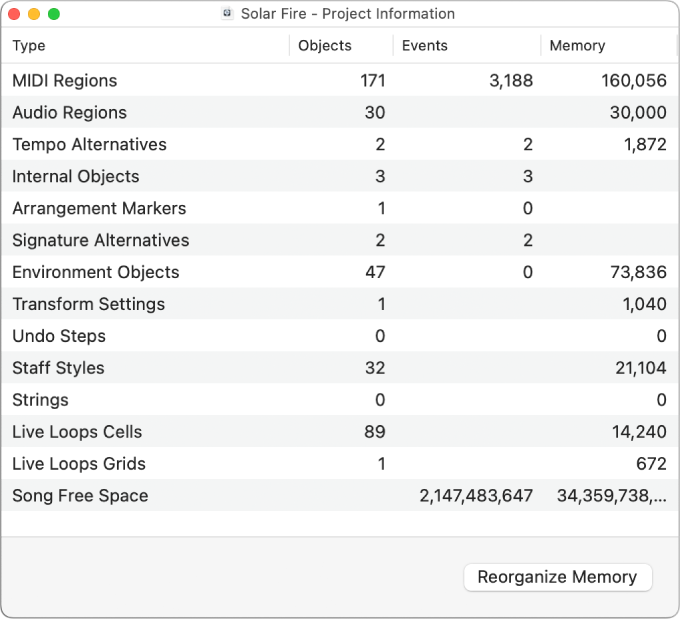
Task: Sort by the Objects column header
Action: (324, 46)
